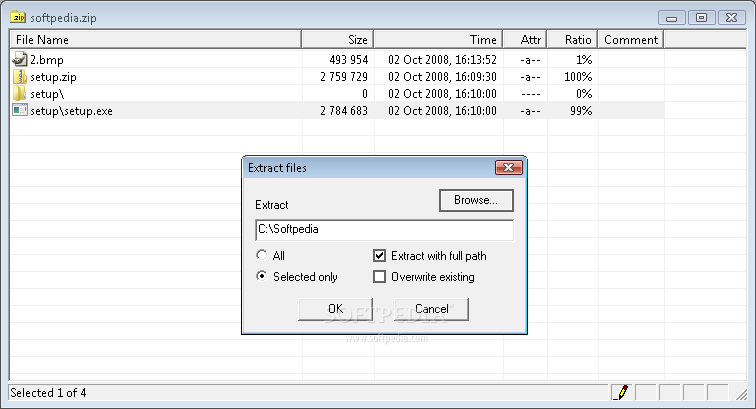The height and width of the screenshot is (409, 756).
Task: Click time 02 Oct 2008, 16:09:30
Action: [442, 77]
